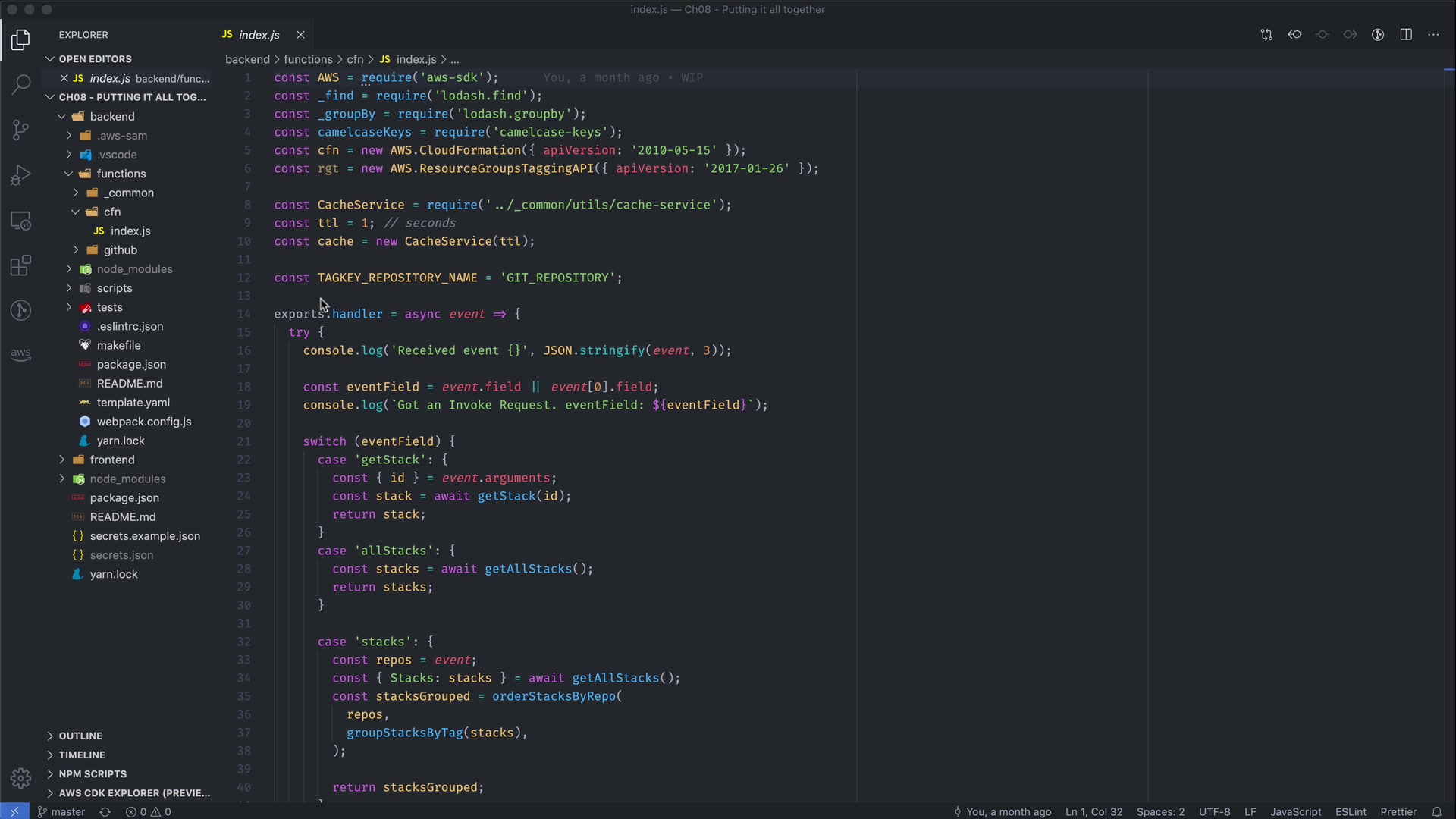Click the Split Editor icon
1456x819 pixels.
1406,35
